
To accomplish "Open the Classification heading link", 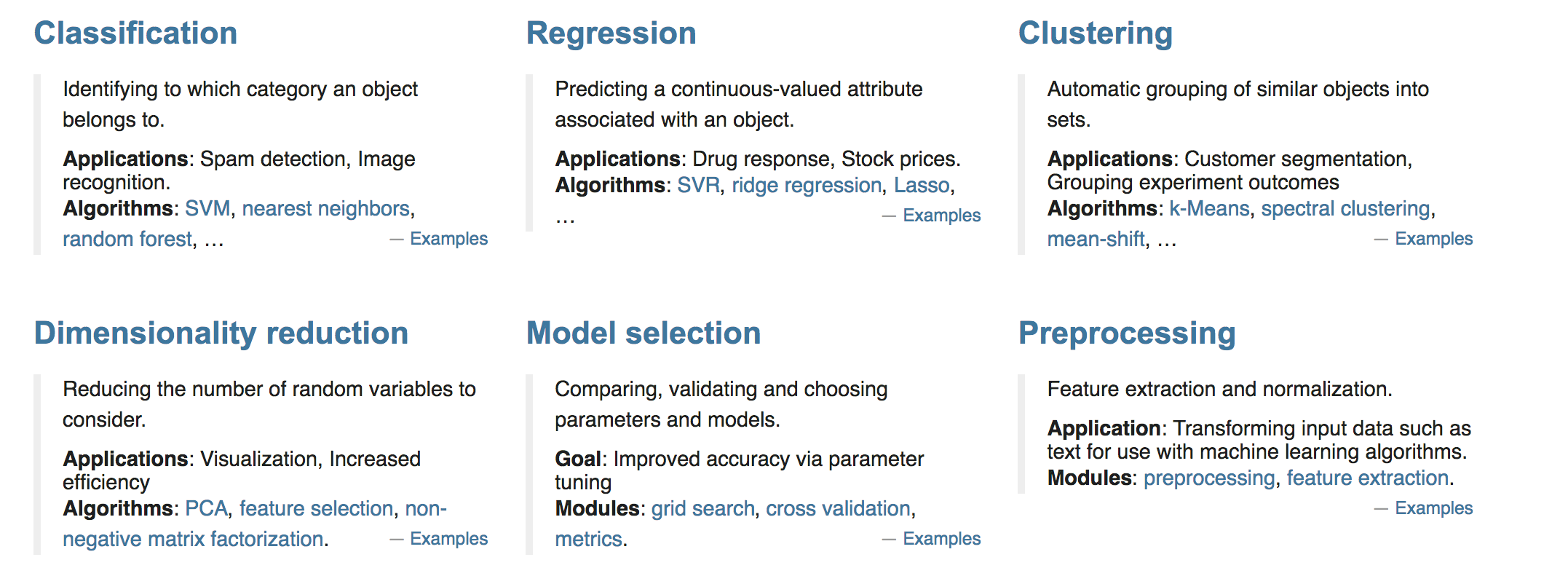I will [136, 33].
